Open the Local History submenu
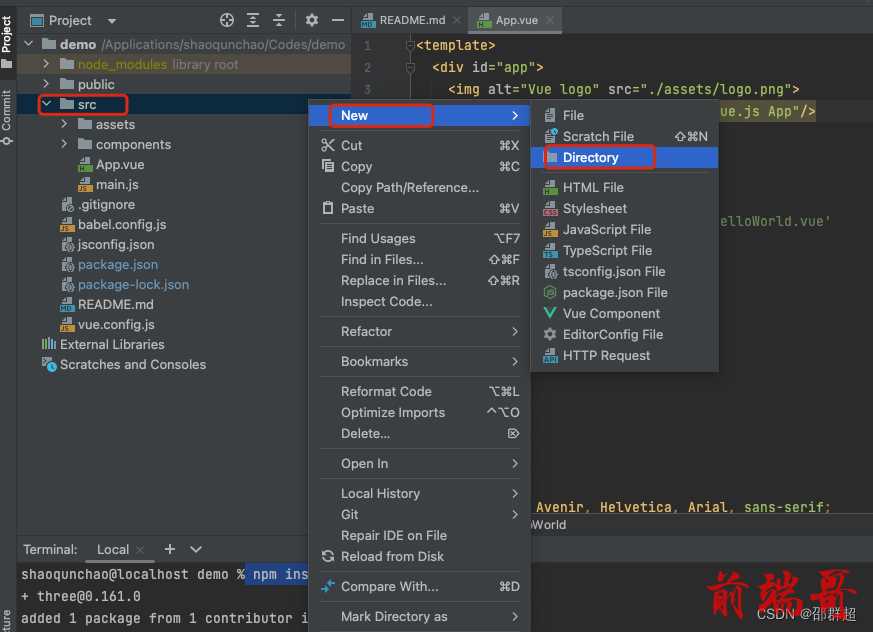This screenshot has width=873, height=632. point(419,494)
